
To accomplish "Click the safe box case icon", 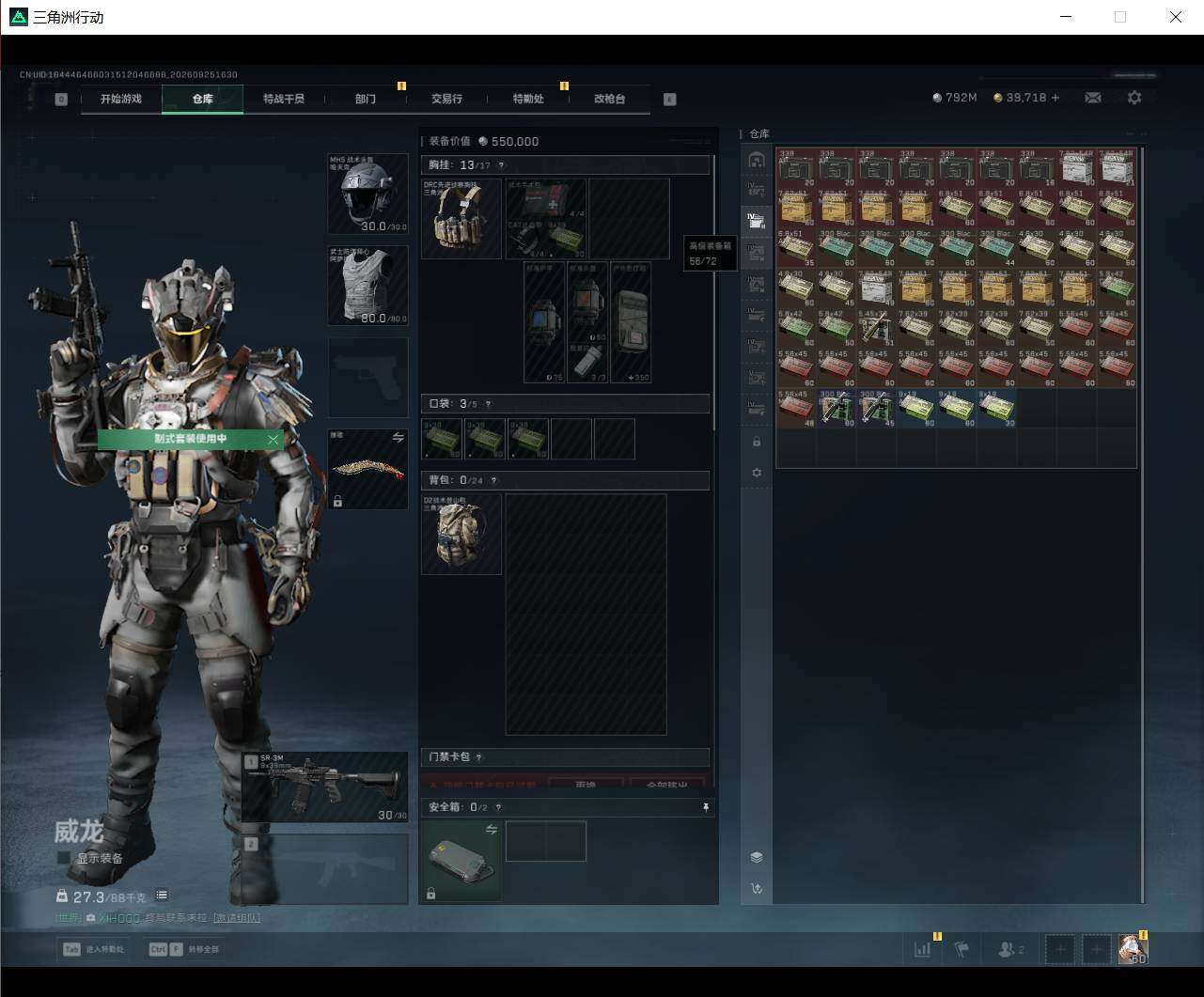I will click(x=461, y=860).
